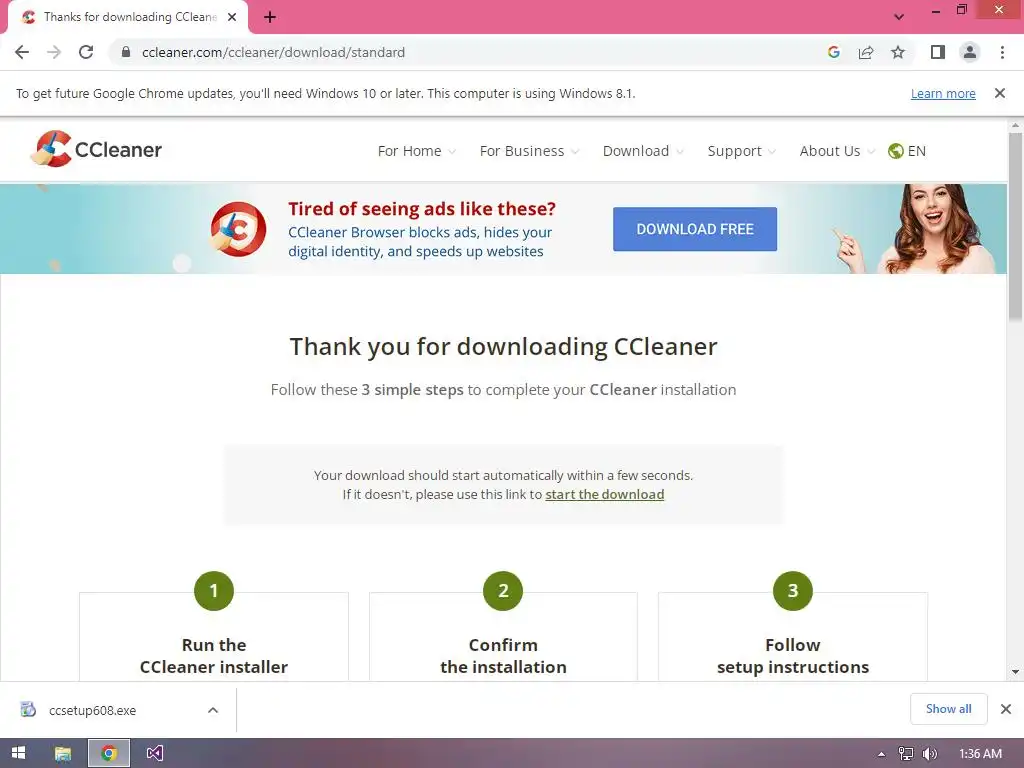The width and height of the screenshot is (1024, 768).
Task: Click 'Thank you for downloading CCleaner' heading
Action: coord(503,347)
